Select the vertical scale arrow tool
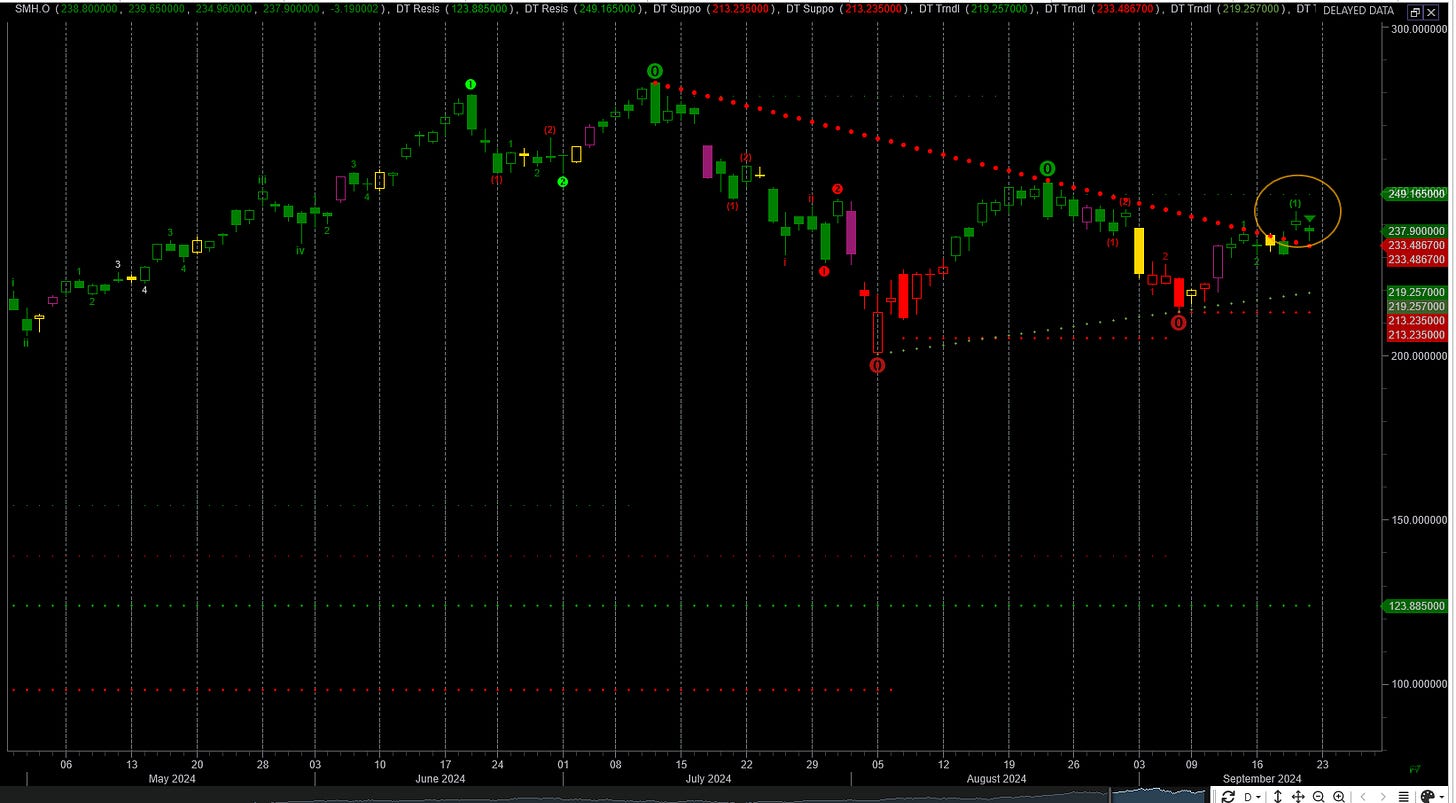 click(1278, 796)
